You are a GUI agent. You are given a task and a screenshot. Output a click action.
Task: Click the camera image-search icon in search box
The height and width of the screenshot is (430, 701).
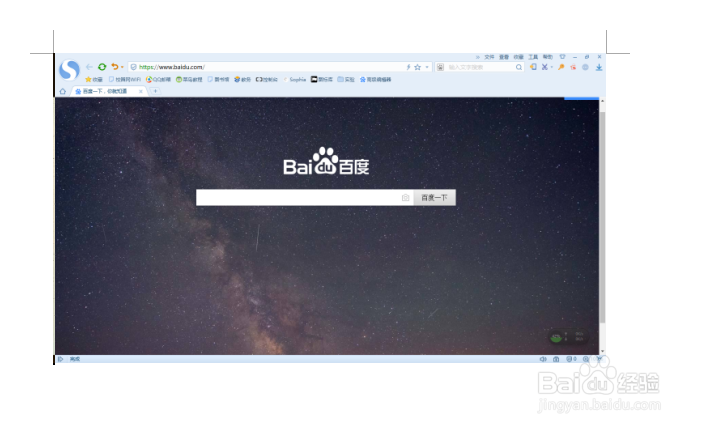click(405, 198)
